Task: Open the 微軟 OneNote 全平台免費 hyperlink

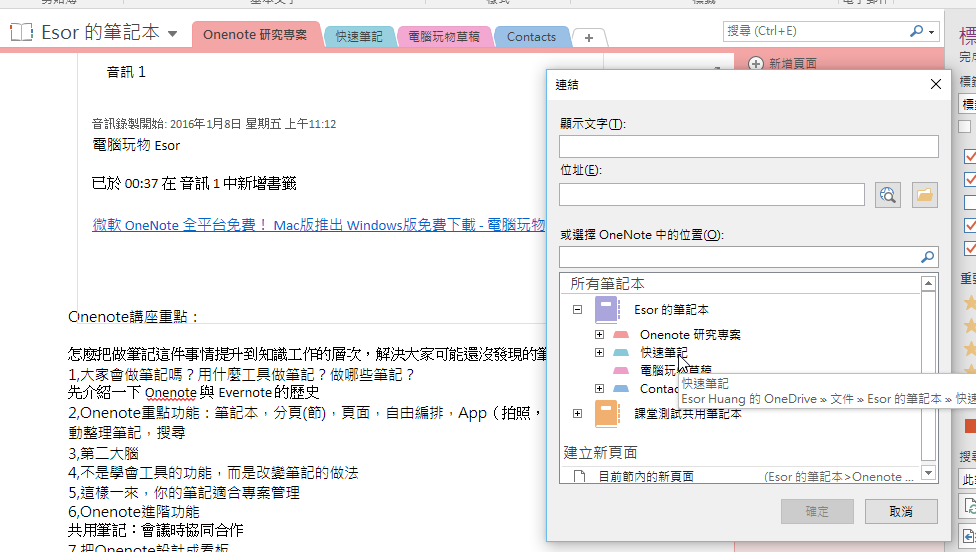Action: pos(319,225)
